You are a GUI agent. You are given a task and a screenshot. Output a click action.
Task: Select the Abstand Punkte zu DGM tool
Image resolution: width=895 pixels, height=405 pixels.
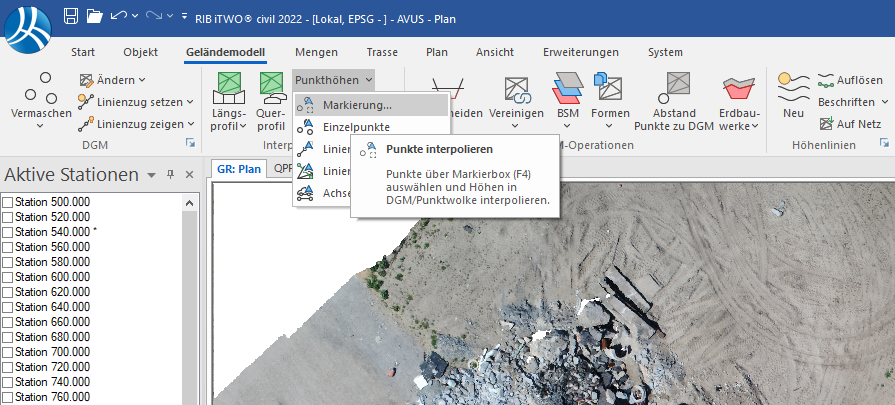(x=675, y=88)
